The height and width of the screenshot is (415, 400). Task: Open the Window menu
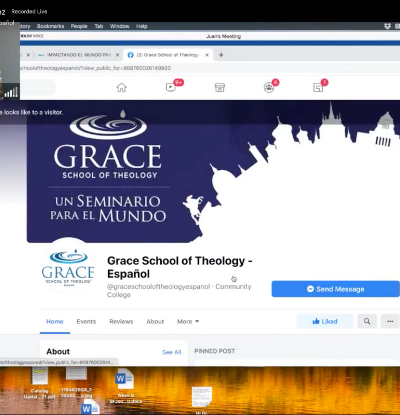point(120,26)
